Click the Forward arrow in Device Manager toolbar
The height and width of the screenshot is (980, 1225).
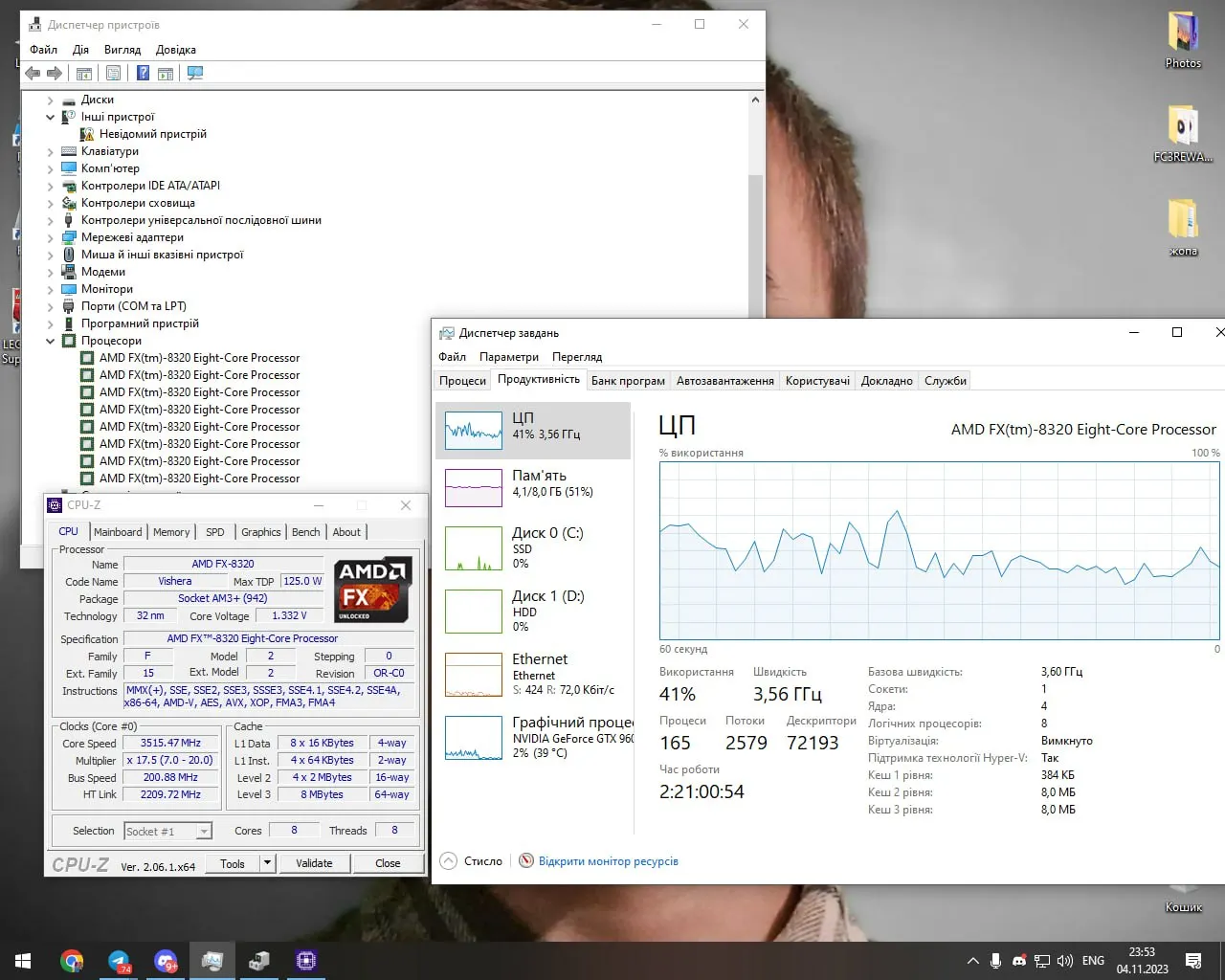point(55,74)
